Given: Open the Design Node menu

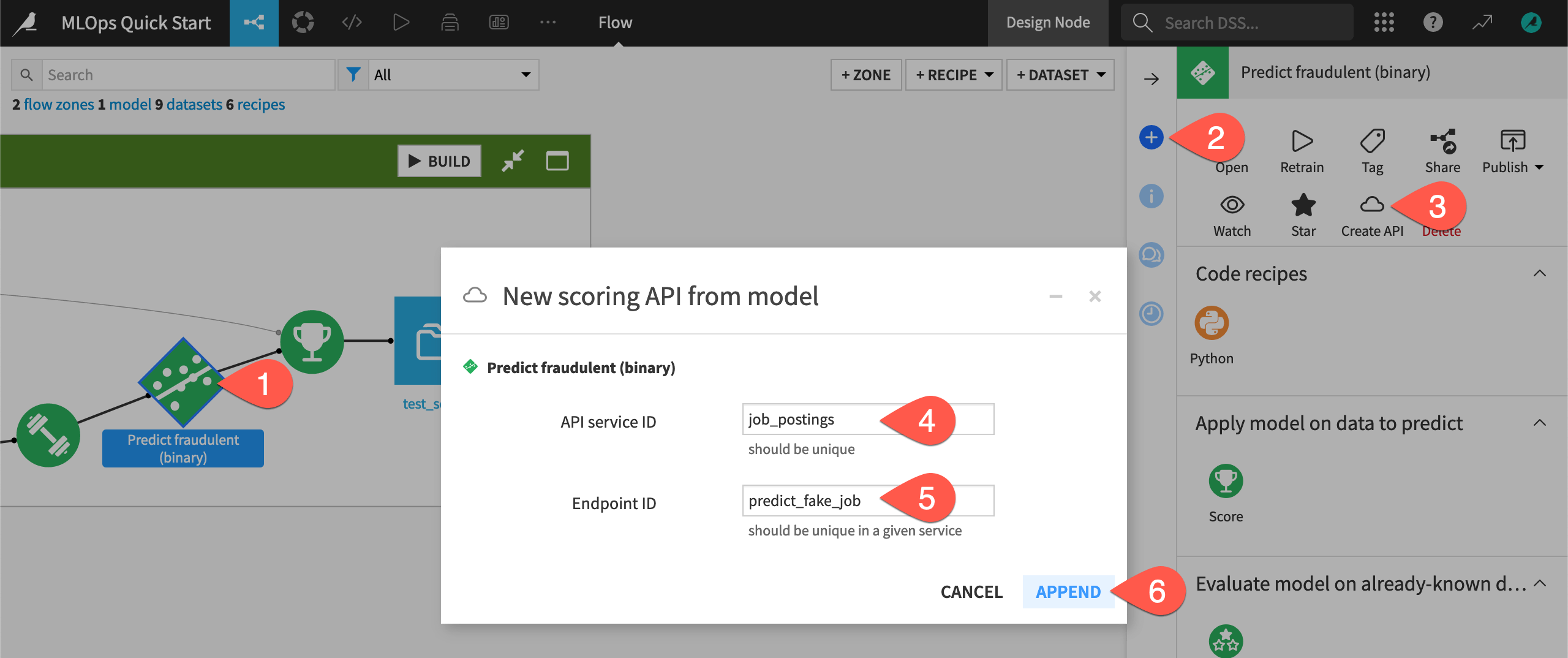Looking at the screenshot, I should pyautogui.click(x=1048, y=22).
